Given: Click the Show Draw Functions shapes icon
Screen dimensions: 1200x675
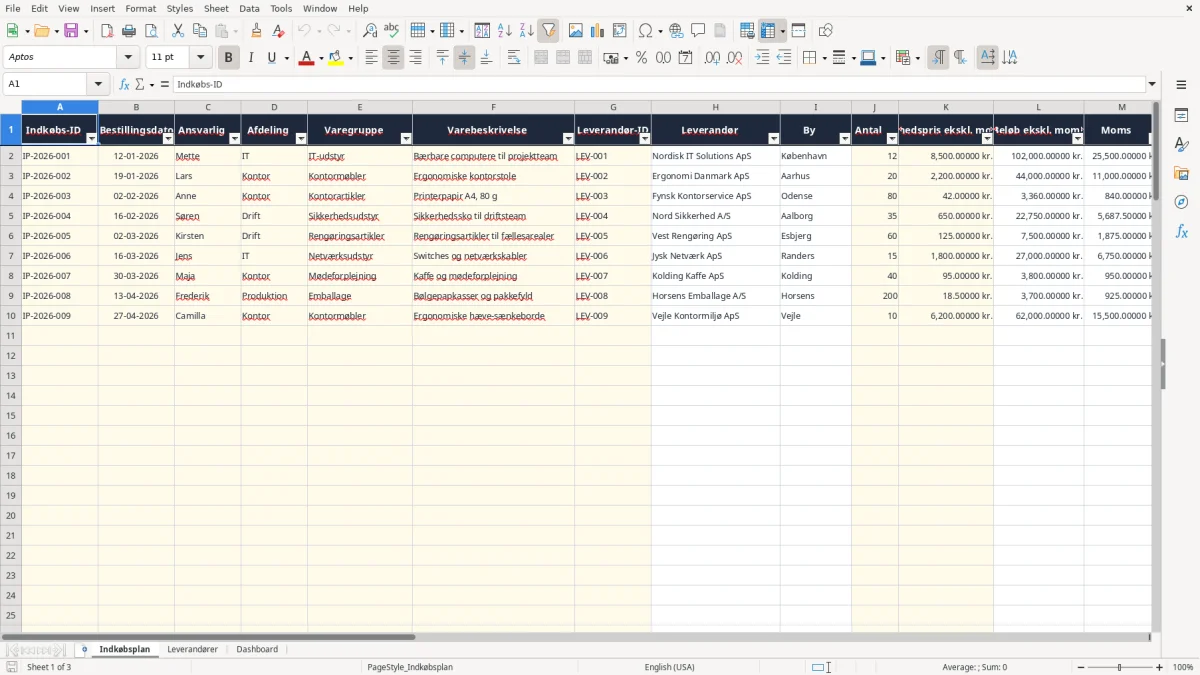Looking at the screenshot, I should pyautogui.click(x=826, y=31).
